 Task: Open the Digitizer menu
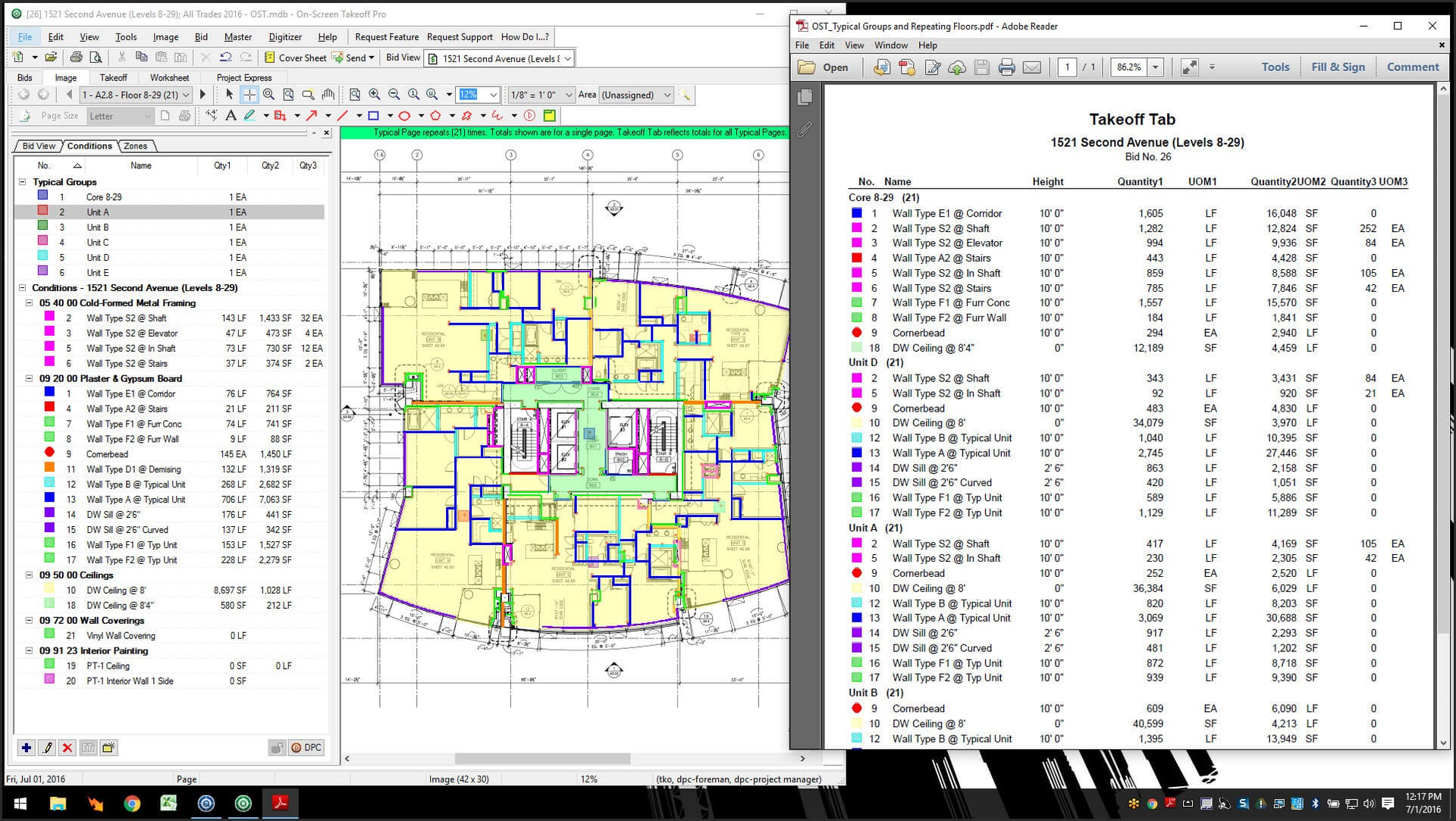click(285, 36)
